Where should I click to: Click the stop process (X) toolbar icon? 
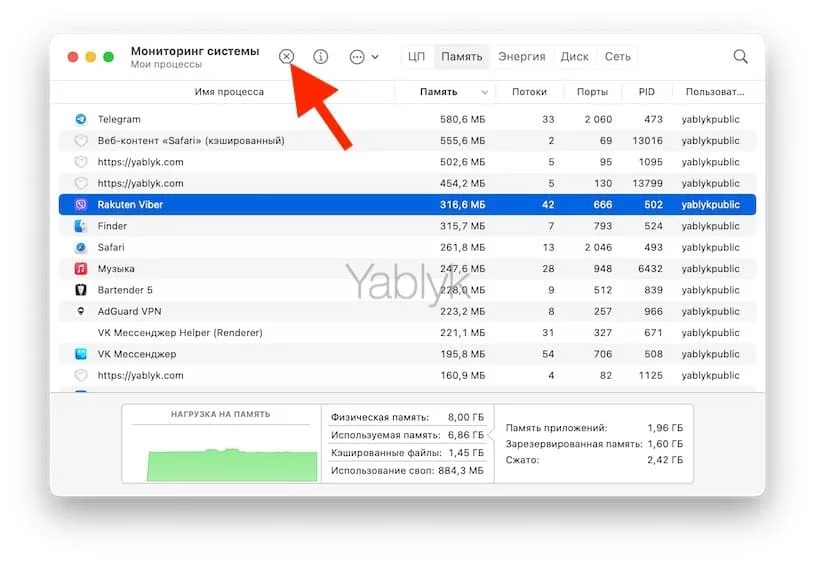click(287, 57)
